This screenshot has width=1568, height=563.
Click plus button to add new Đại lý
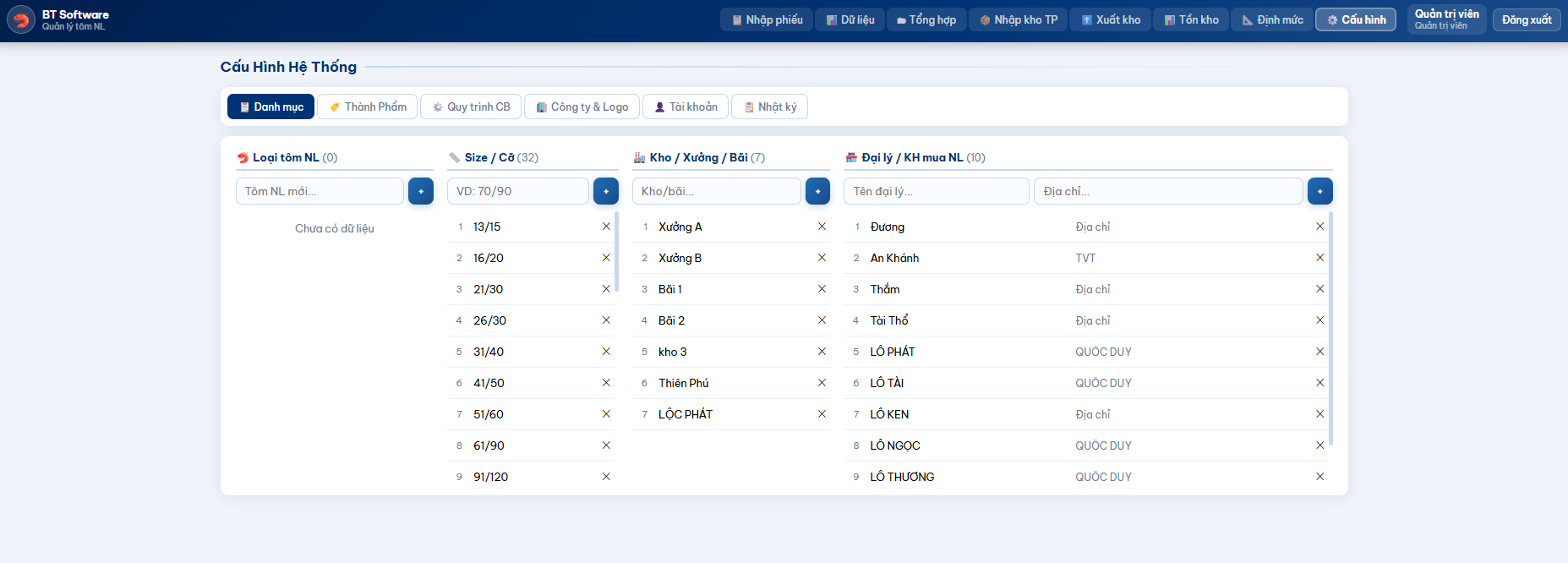(x=1319, y=191)
